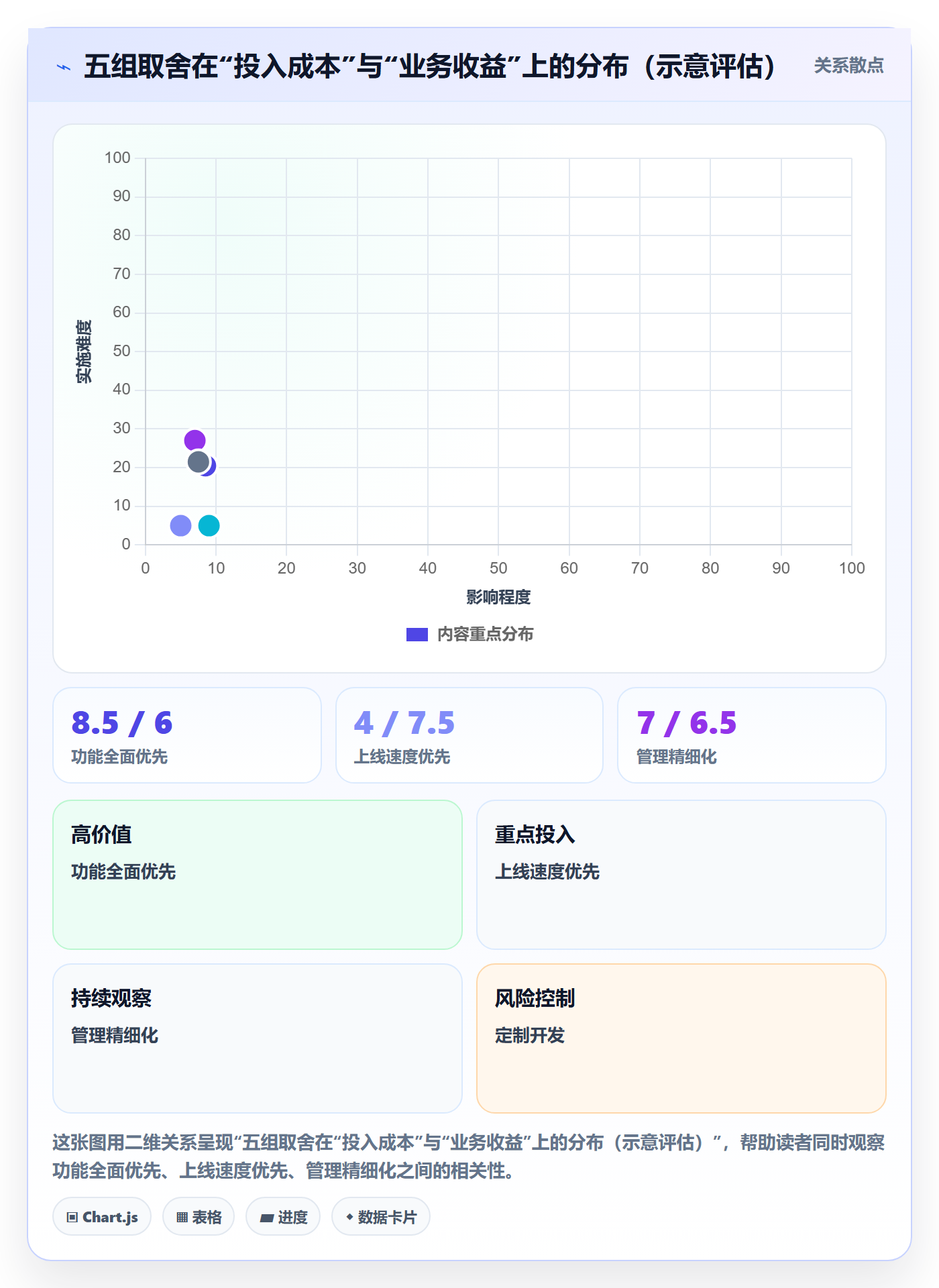The height and width of the screenshot is (1288, 939).
Task: Click the light periwinkle scatter point
Action: 180,525
